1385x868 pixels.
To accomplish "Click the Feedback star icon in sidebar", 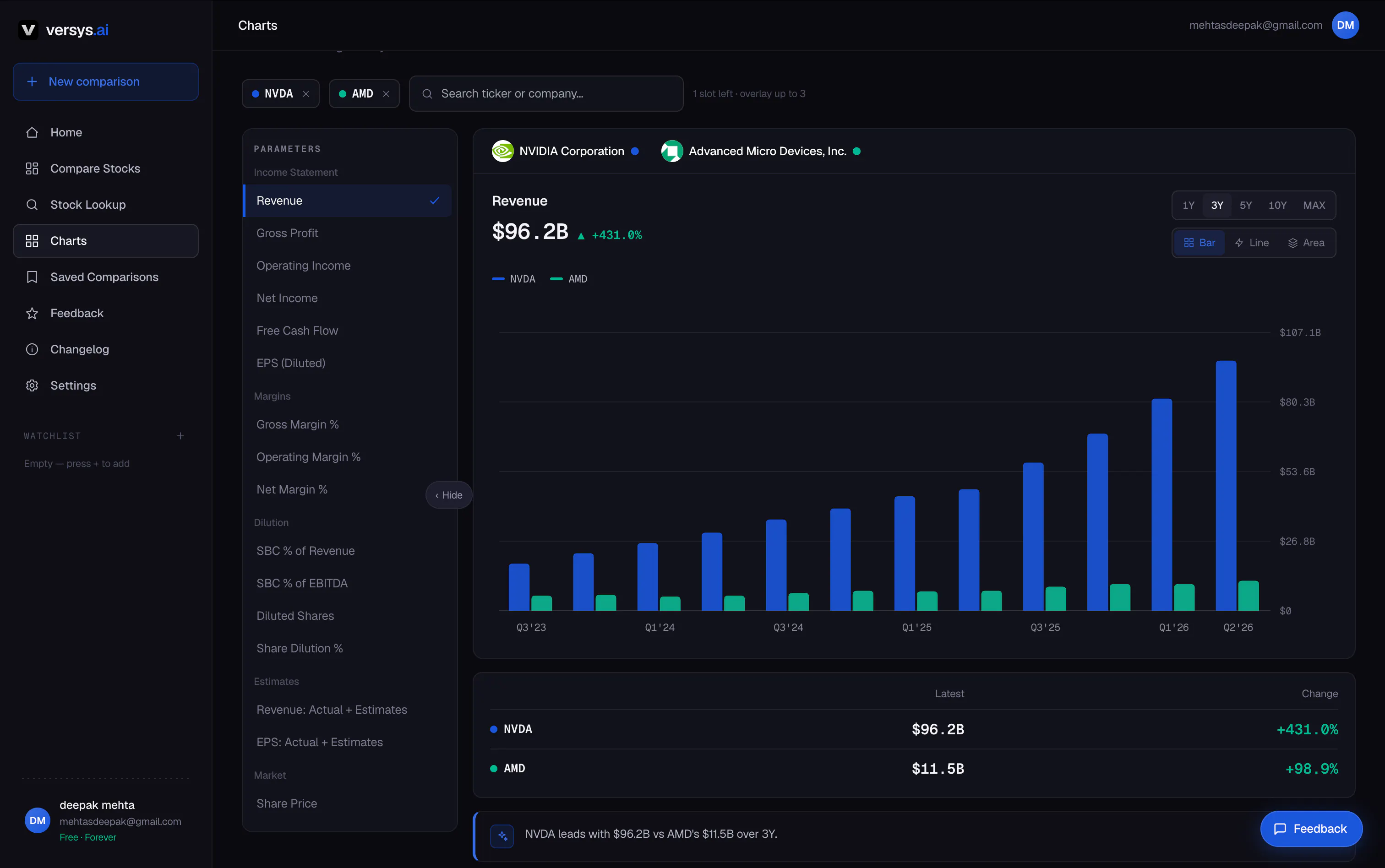I will point(32,314).
